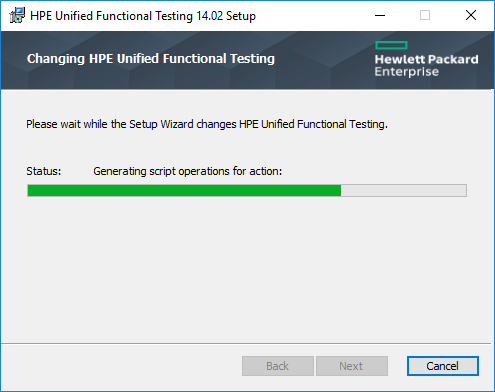This screenshot has width=495, height=392.
Task: Click the blank gray area below progress bar
Action: tap(247, 267)
